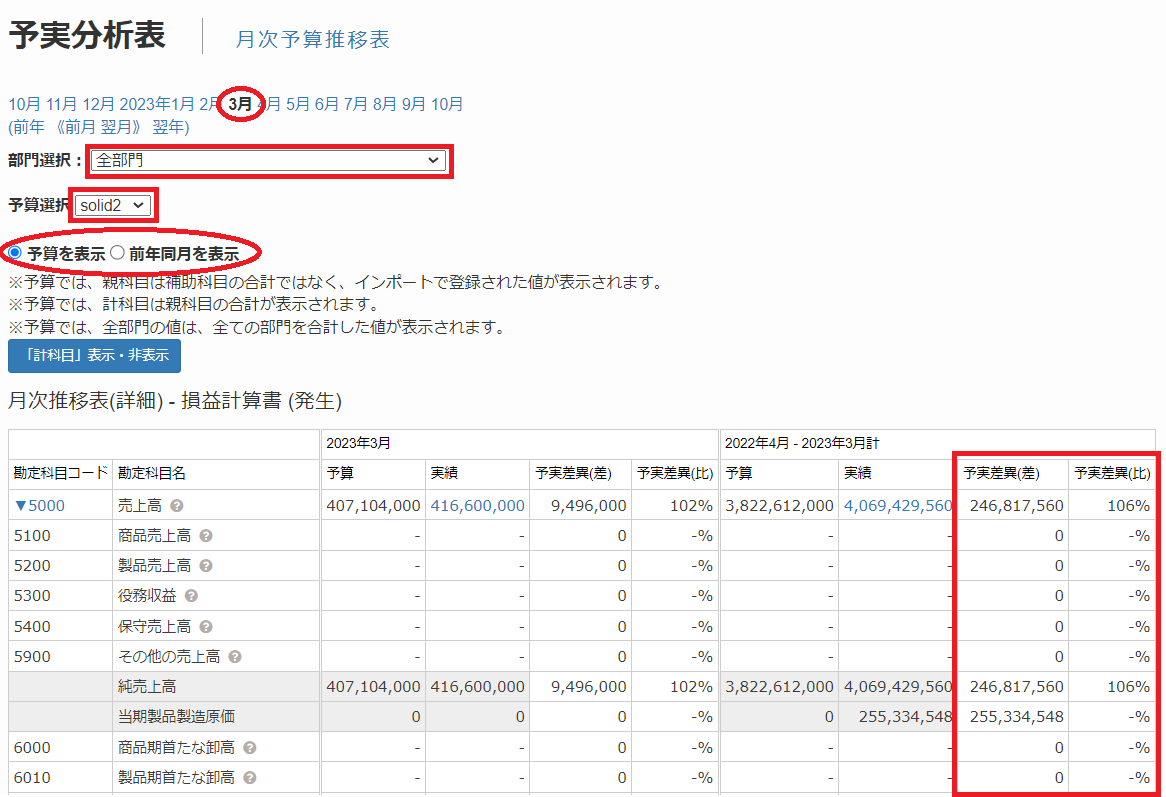Open help icon beside その他の売上高
The height and width of the screenshot is (797, 1166).
(x=235, y=656)
